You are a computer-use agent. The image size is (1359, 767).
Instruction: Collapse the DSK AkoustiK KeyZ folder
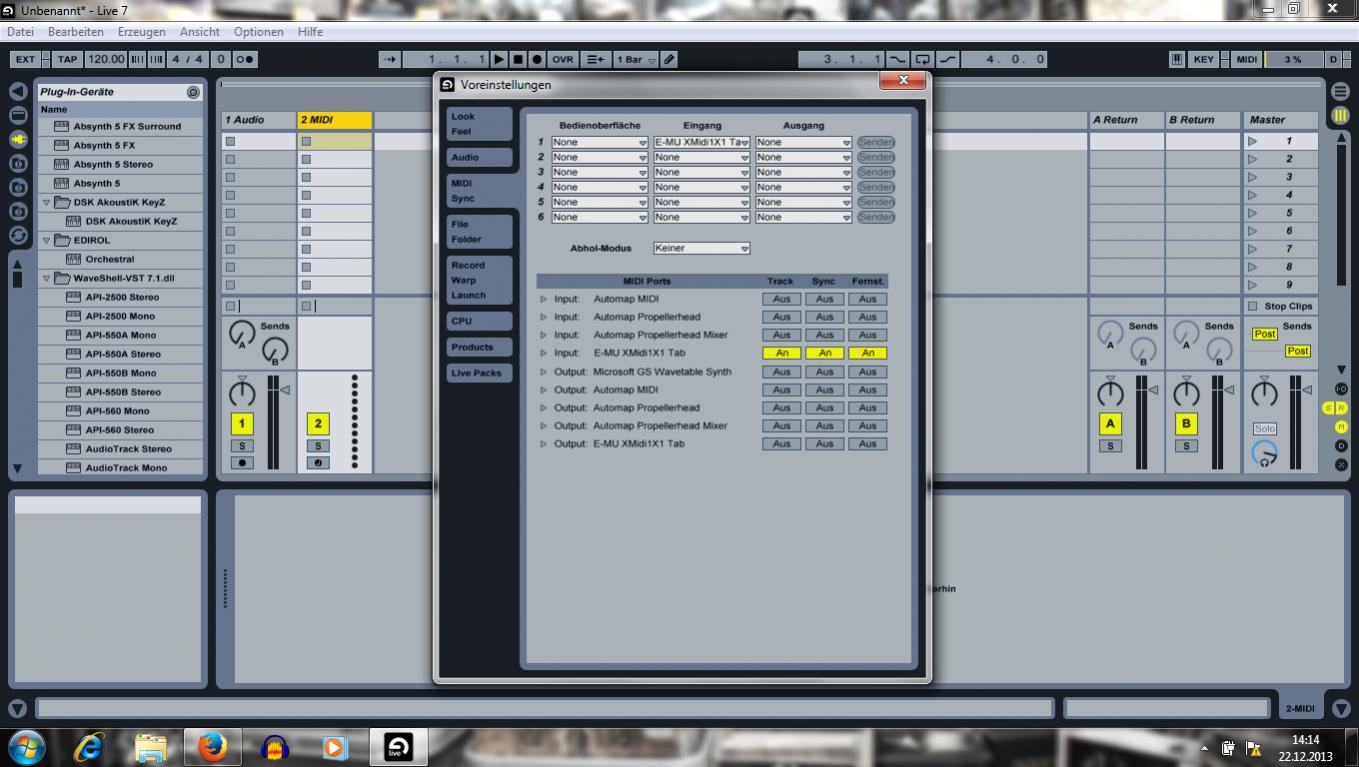pos(46,202)
